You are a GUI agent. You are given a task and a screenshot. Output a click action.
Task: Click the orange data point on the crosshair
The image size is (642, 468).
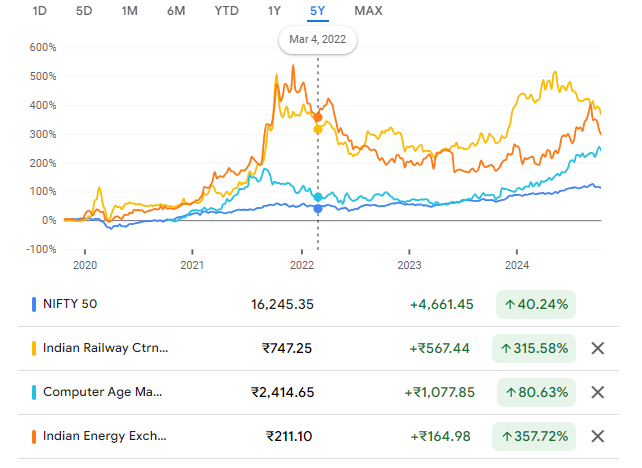318,118
